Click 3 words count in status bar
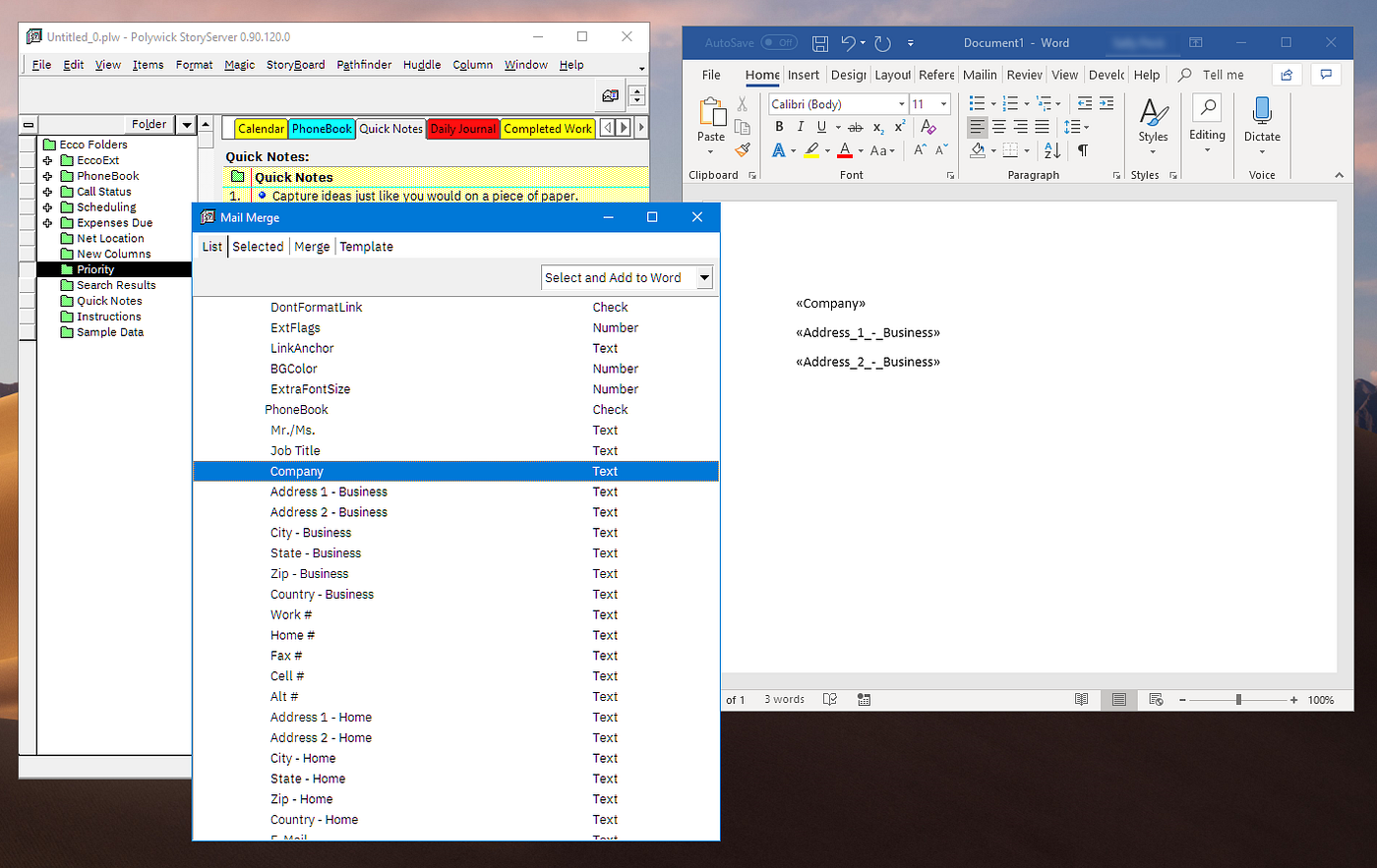Viewport: 1377px width, 868px height. (784, 700)
